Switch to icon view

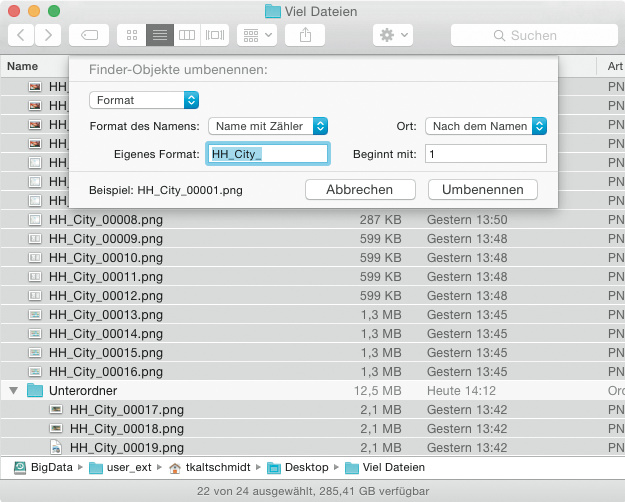coord(132,35)
